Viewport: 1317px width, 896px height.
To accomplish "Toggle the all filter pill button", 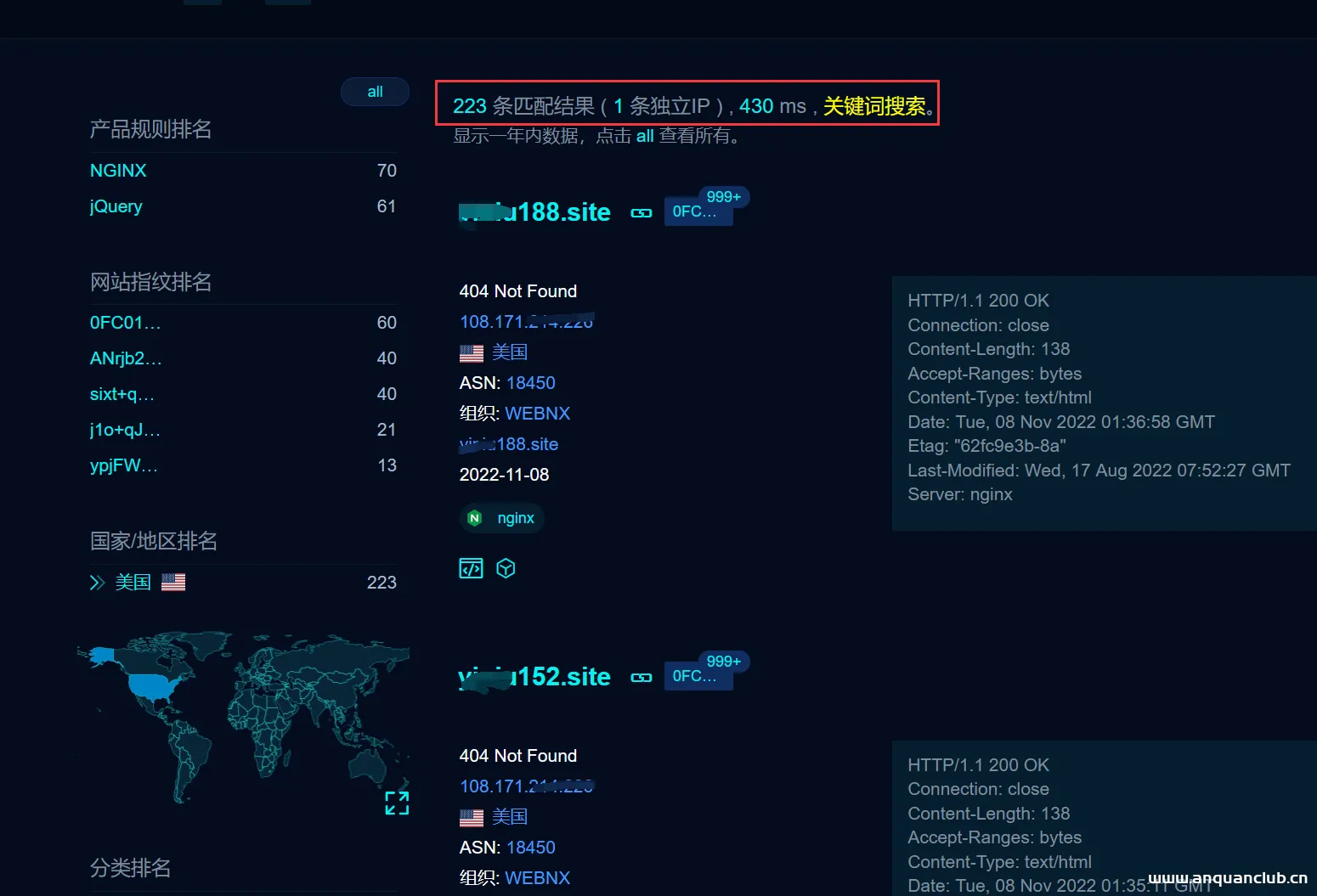I will click(x=375, y=92).
